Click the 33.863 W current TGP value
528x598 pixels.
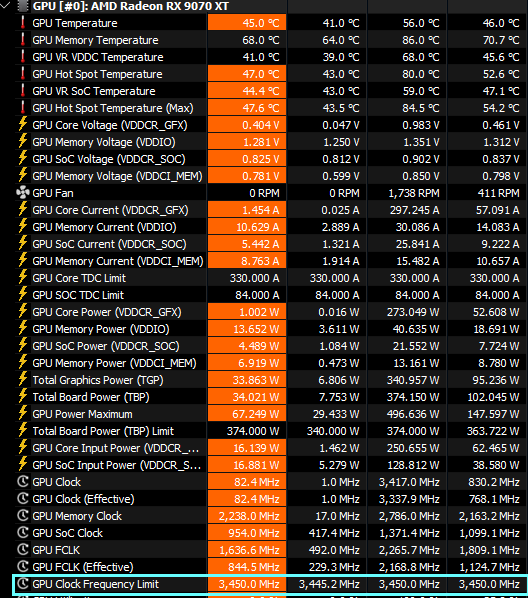[256, 380]
